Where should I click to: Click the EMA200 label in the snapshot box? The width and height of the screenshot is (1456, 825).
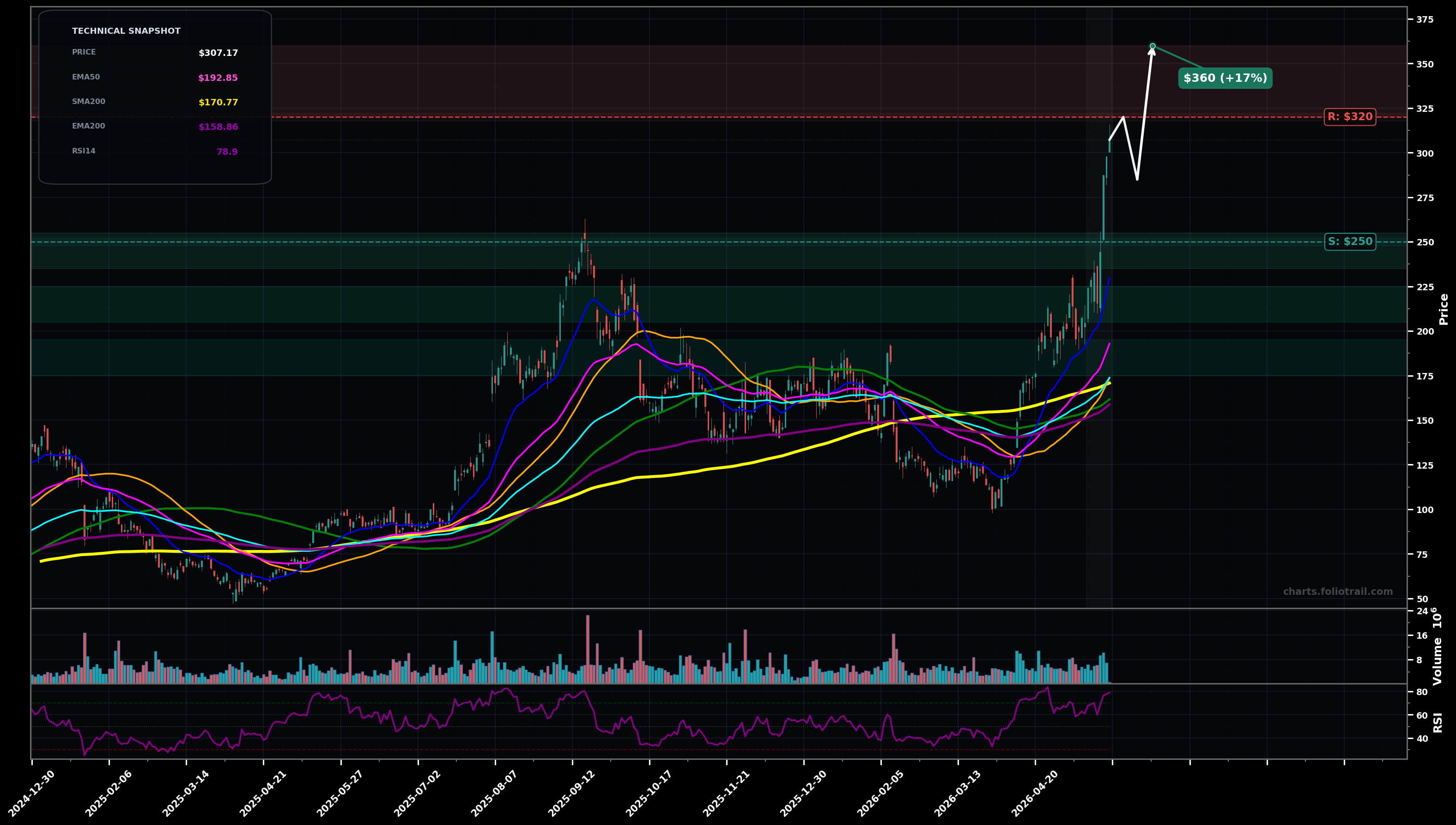88,126
